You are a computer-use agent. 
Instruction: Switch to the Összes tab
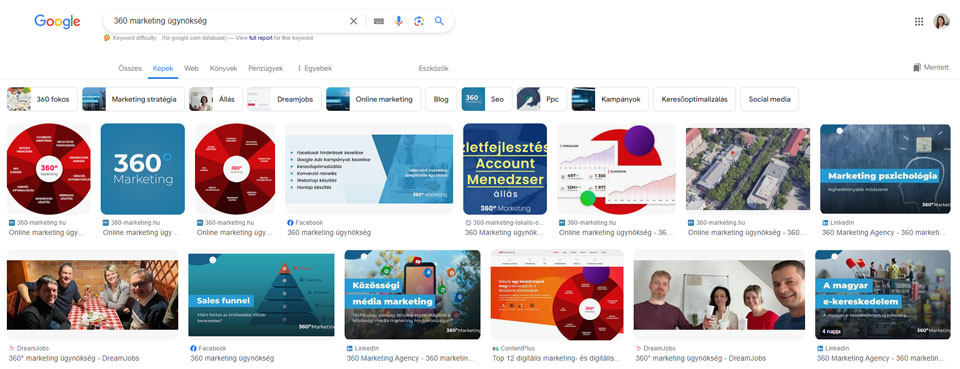coord(130,69)
